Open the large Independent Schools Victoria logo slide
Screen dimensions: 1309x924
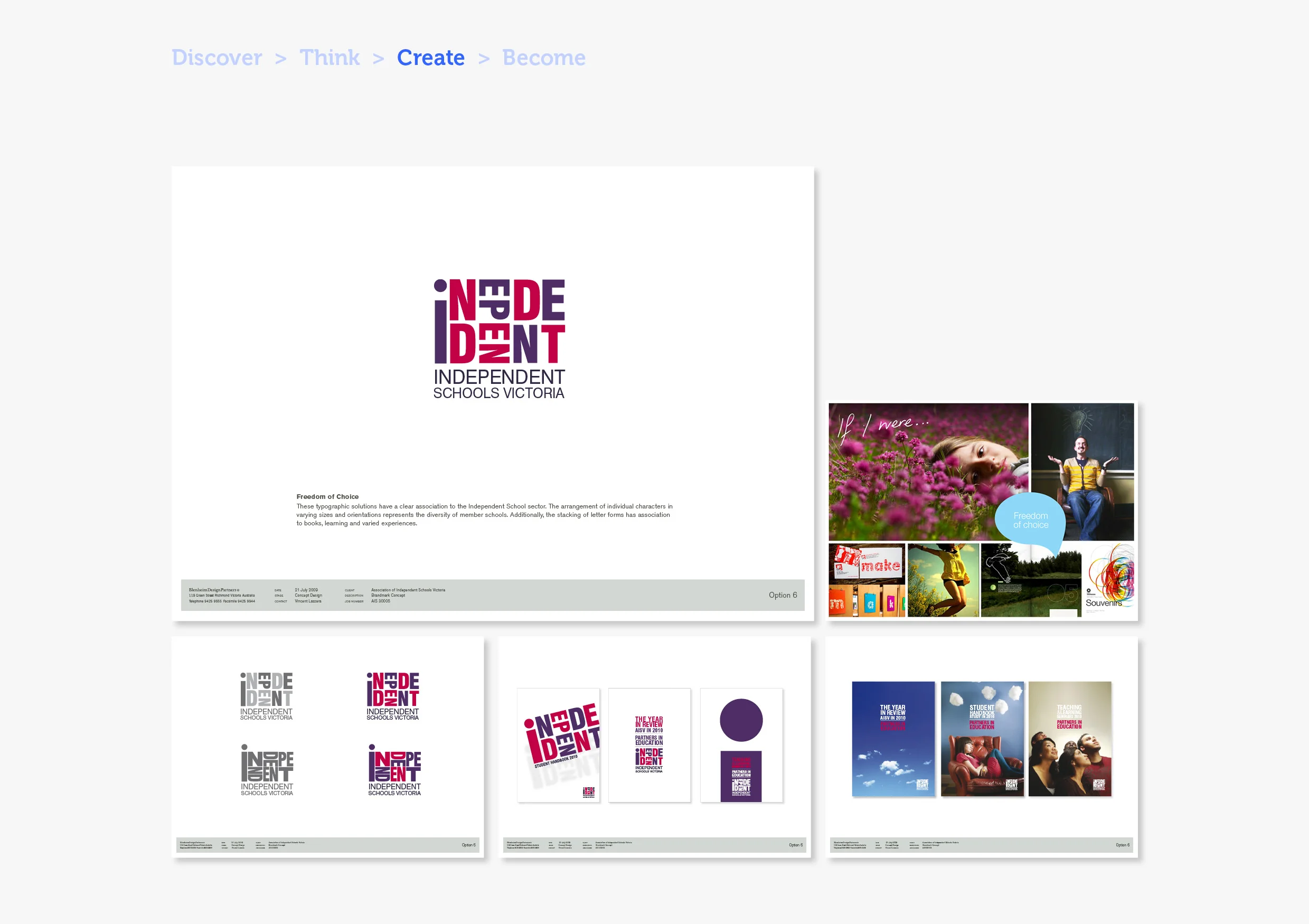(493, 393)
